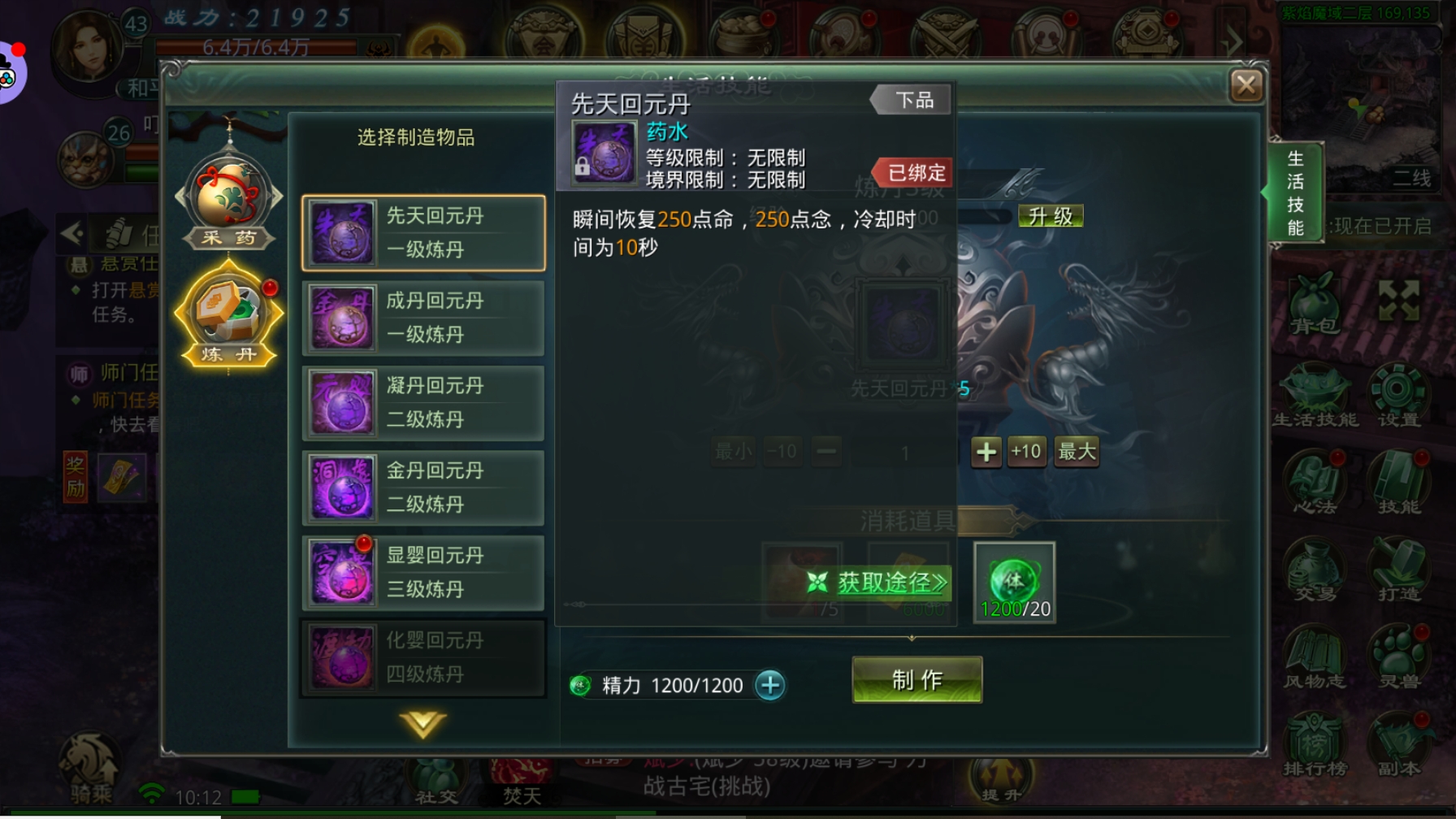Open the 设置 settings gear icon
This screenshot has height=819, width=1456.
coord(1398,394)
